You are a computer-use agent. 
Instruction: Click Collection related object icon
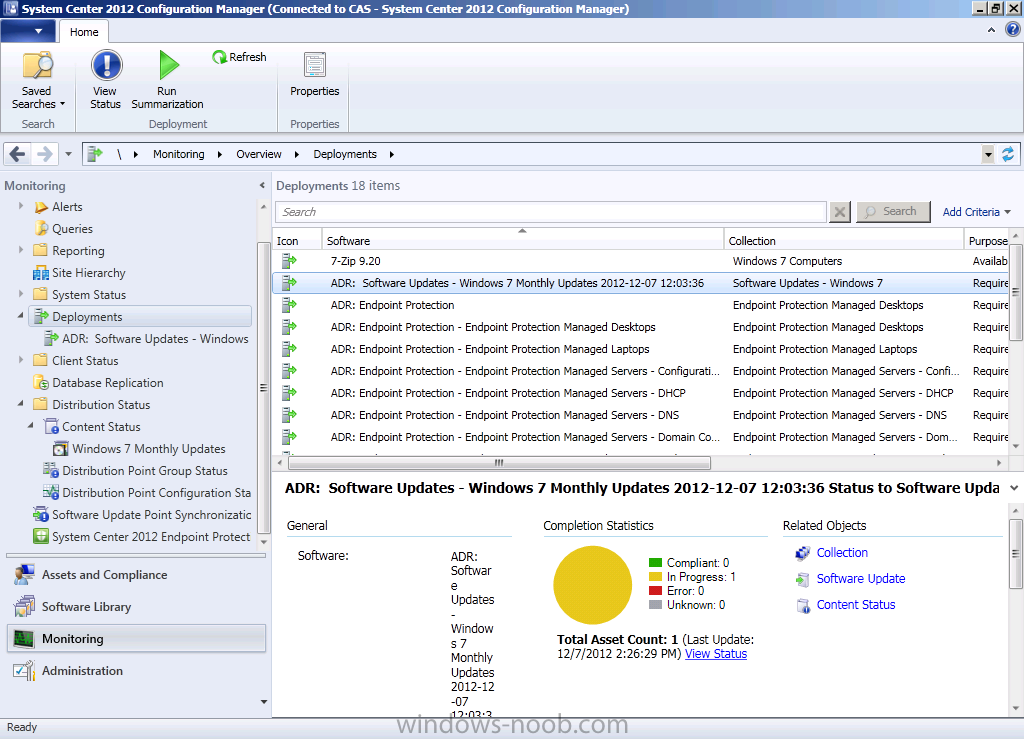[803, 554]
